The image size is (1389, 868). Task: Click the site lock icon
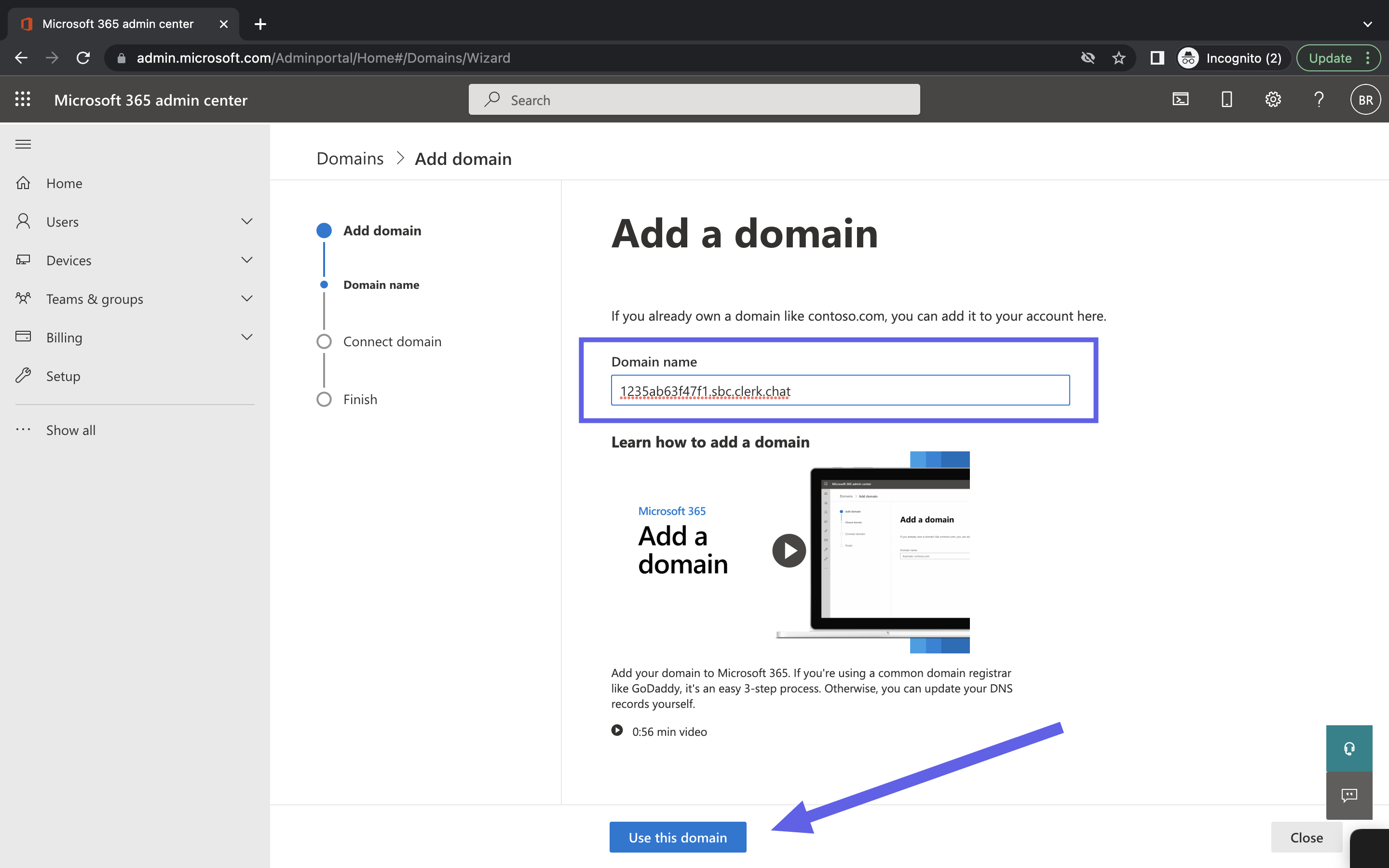coord(121,58)
